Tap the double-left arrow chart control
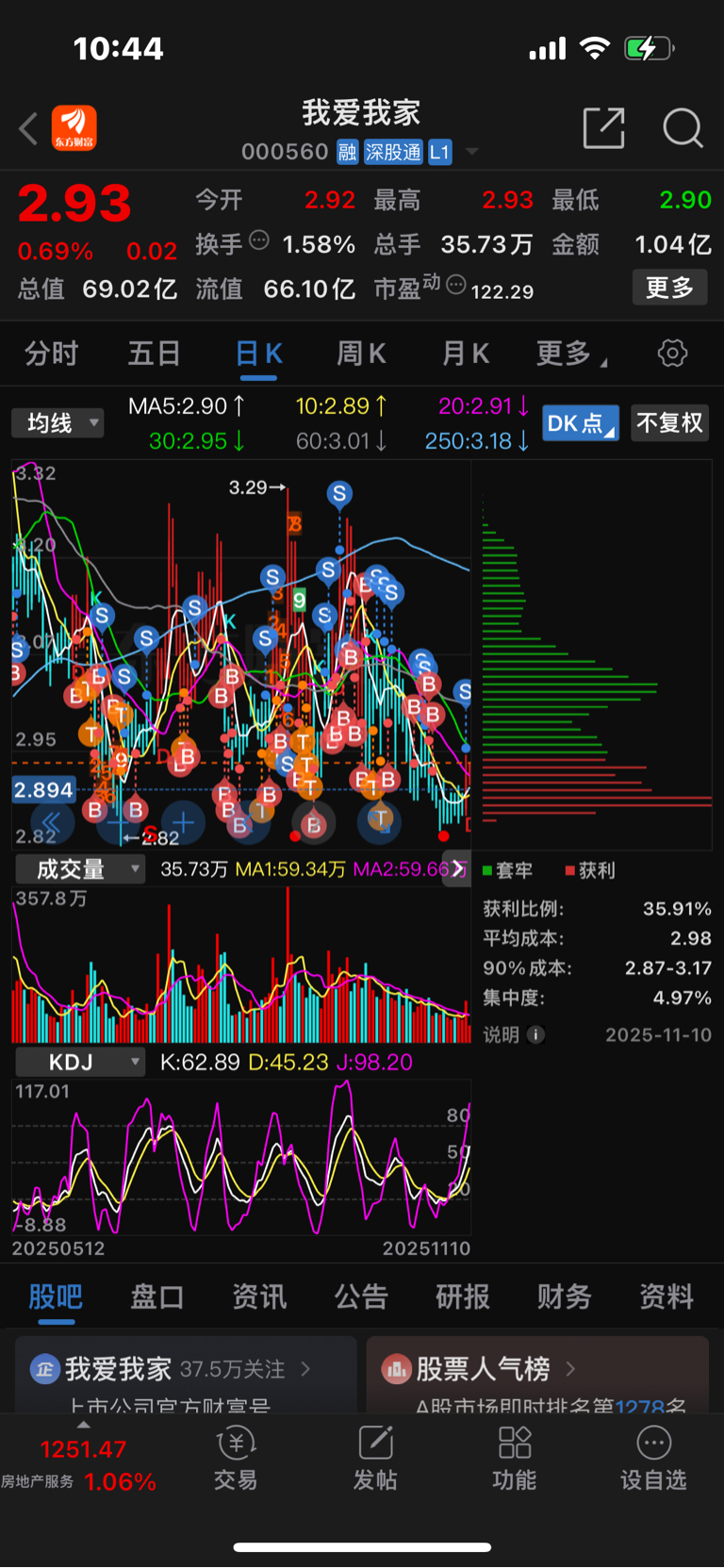The width and height of the screenshot is (724, 1568). [52, 822]
